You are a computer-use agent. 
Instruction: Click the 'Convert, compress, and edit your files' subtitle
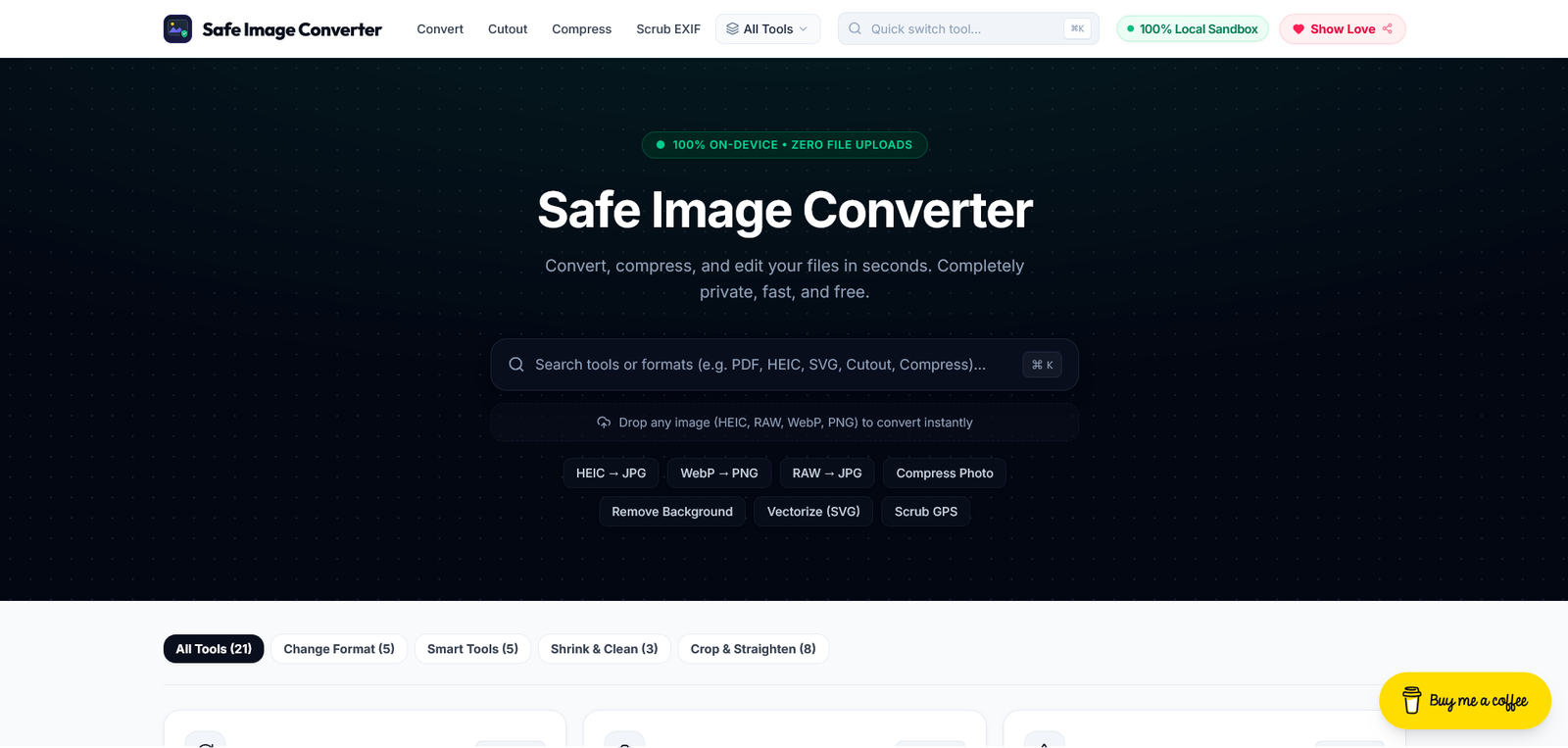[x=784, y=278]
